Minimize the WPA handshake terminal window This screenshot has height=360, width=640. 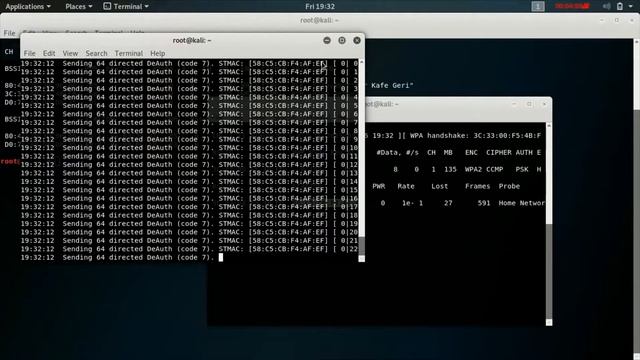(x=514, y=104)
